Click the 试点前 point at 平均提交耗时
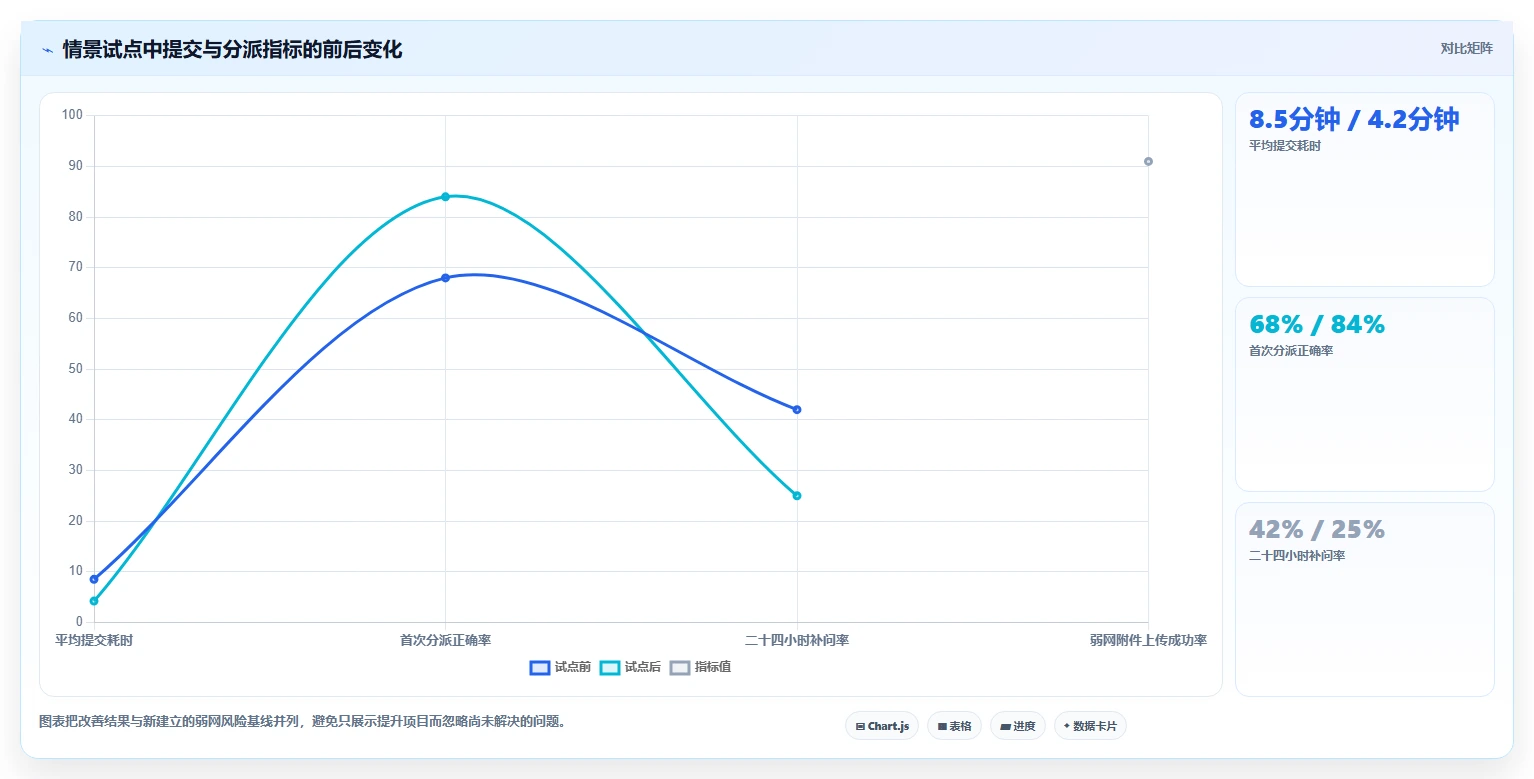This screenshot has width=1534, height=779. [94, 579]
